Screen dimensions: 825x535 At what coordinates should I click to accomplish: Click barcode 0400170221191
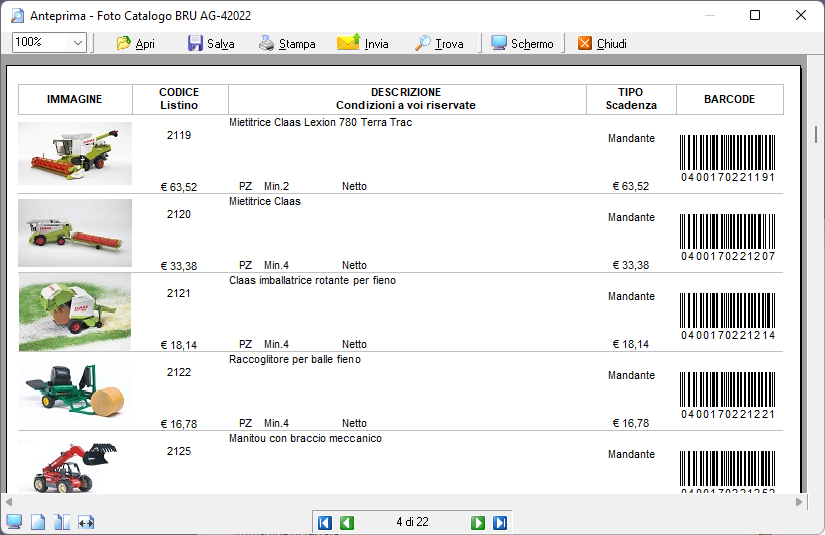pyautogui.click(x=728, y=158)
